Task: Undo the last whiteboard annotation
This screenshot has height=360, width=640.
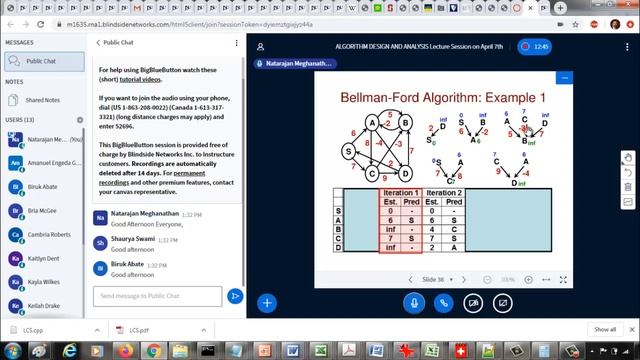Action: tap(628, 173)
